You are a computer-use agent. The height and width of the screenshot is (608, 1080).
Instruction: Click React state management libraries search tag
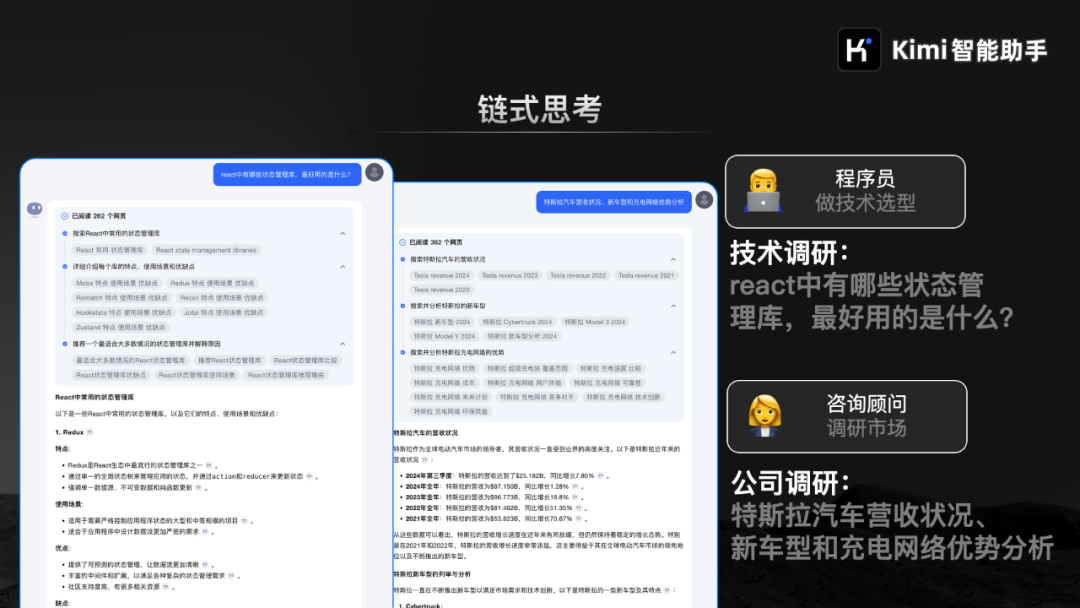tap(206, 250)
